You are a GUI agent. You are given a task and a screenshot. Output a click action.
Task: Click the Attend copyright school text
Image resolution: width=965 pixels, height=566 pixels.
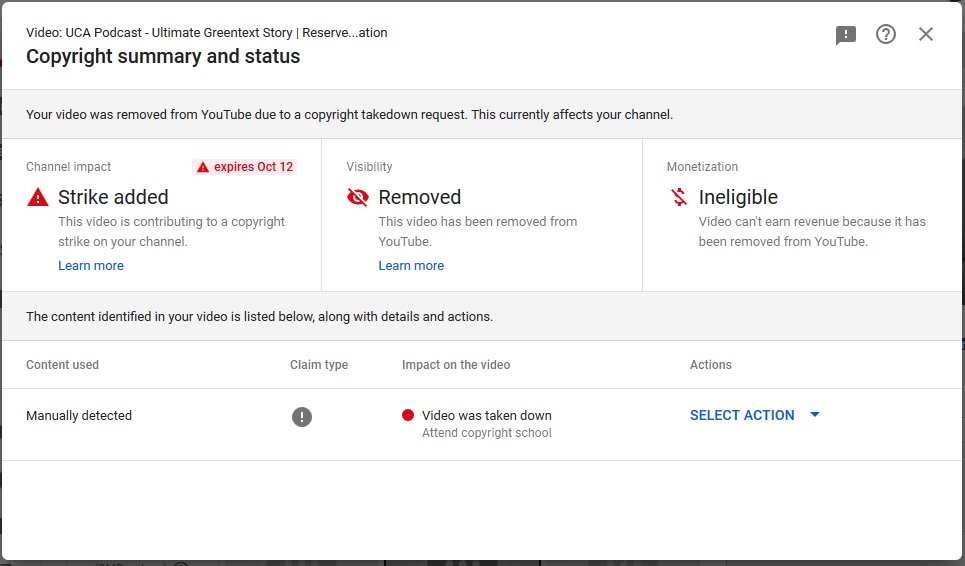pos(486,432)
